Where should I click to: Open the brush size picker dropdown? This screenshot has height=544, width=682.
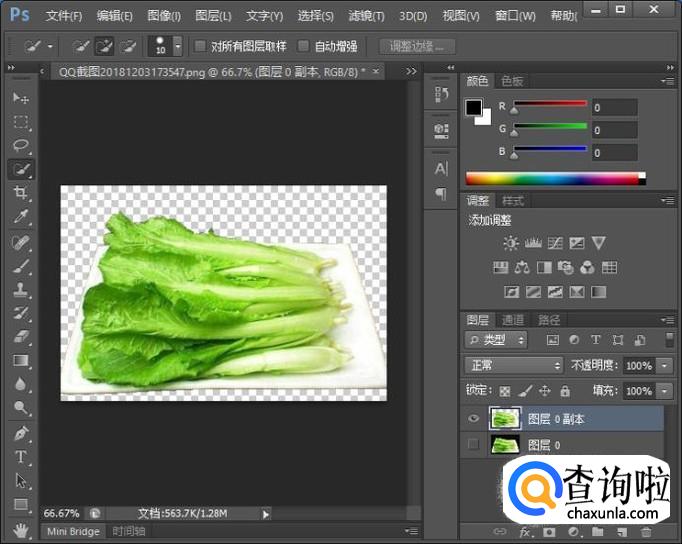coord(178,46)
